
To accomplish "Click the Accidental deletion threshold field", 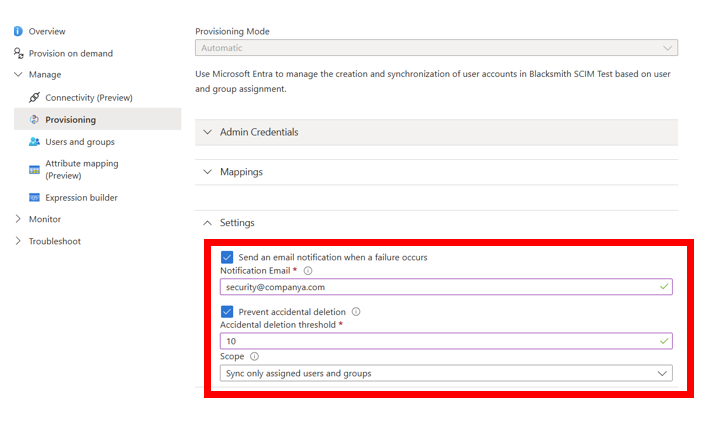I will pos(446,341).
